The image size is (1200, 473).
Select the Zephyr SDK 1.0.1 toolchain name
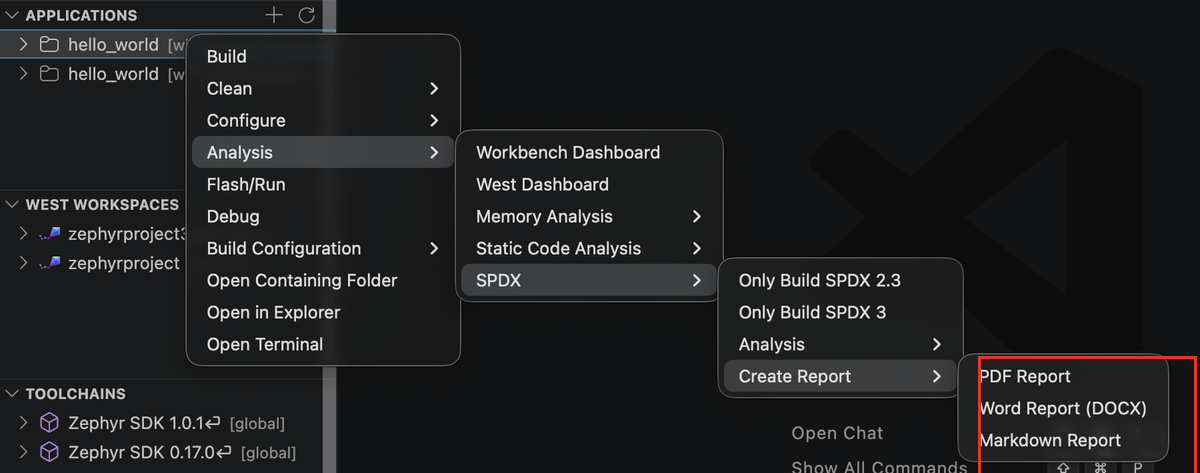(x=136, y=423)
